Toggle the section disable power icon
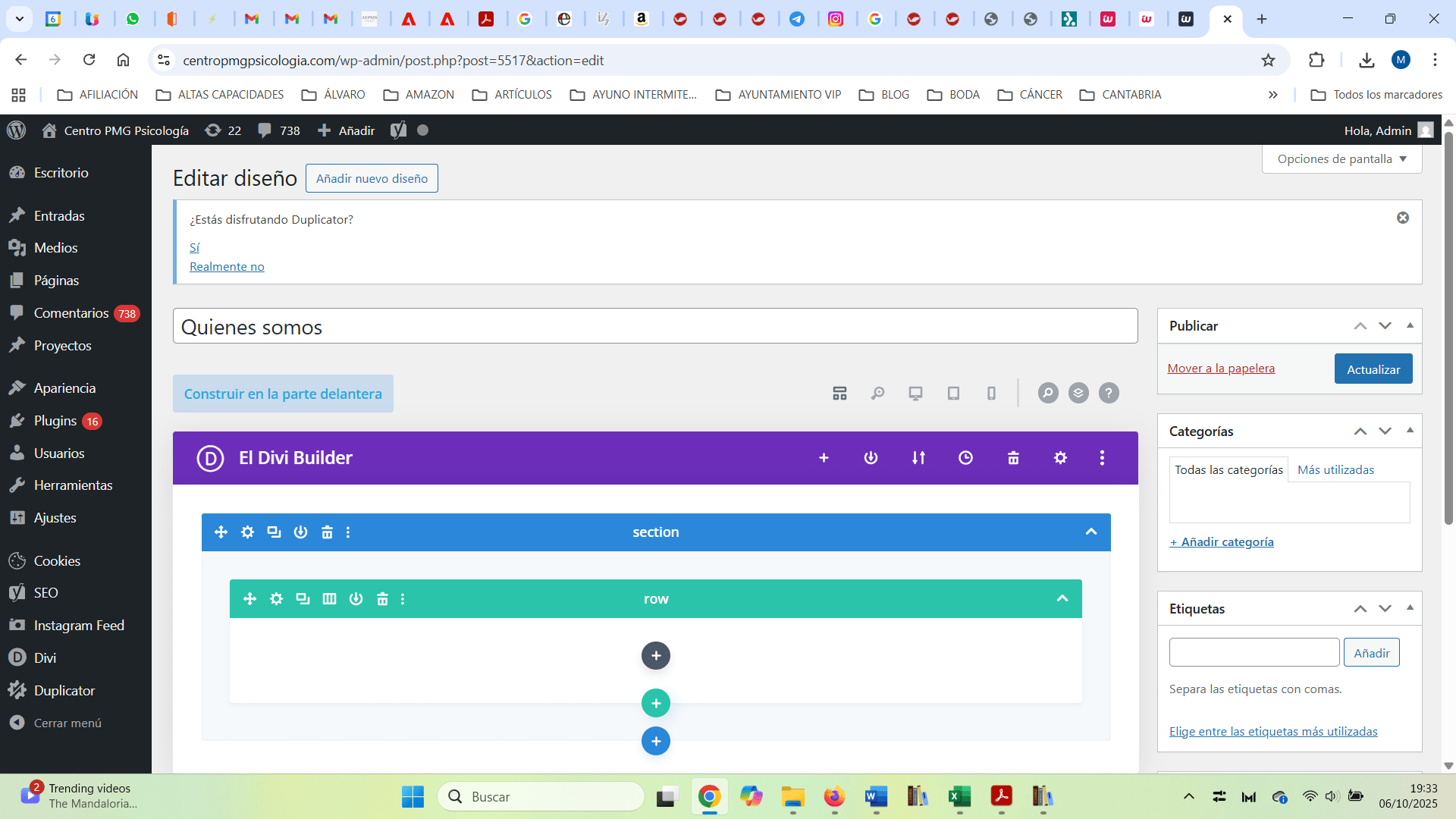The image size is (1456, 819). (x=300, y=532)
